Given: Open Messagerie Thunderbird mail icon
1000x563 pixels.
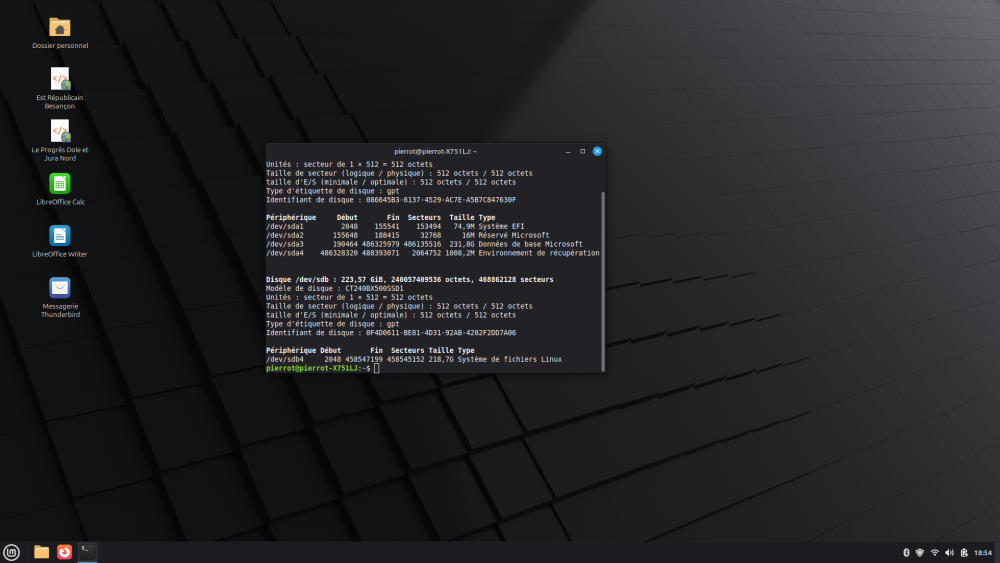Looking at the screenshot, I should (x=60, y=288).
